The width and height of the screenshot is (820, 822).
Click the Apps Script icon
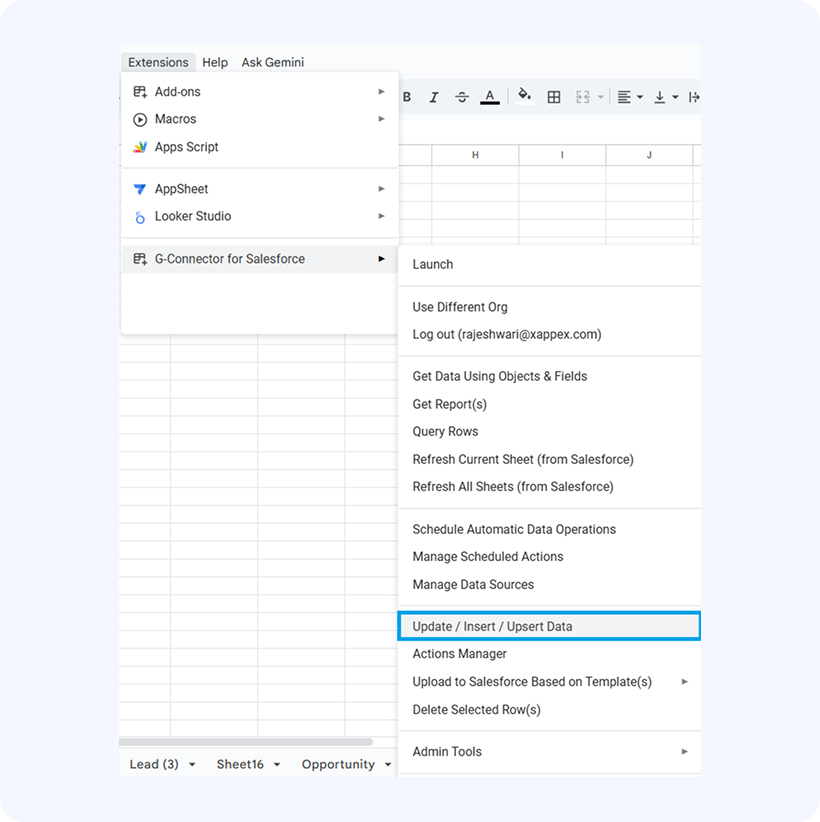click(x=140, y=147)
